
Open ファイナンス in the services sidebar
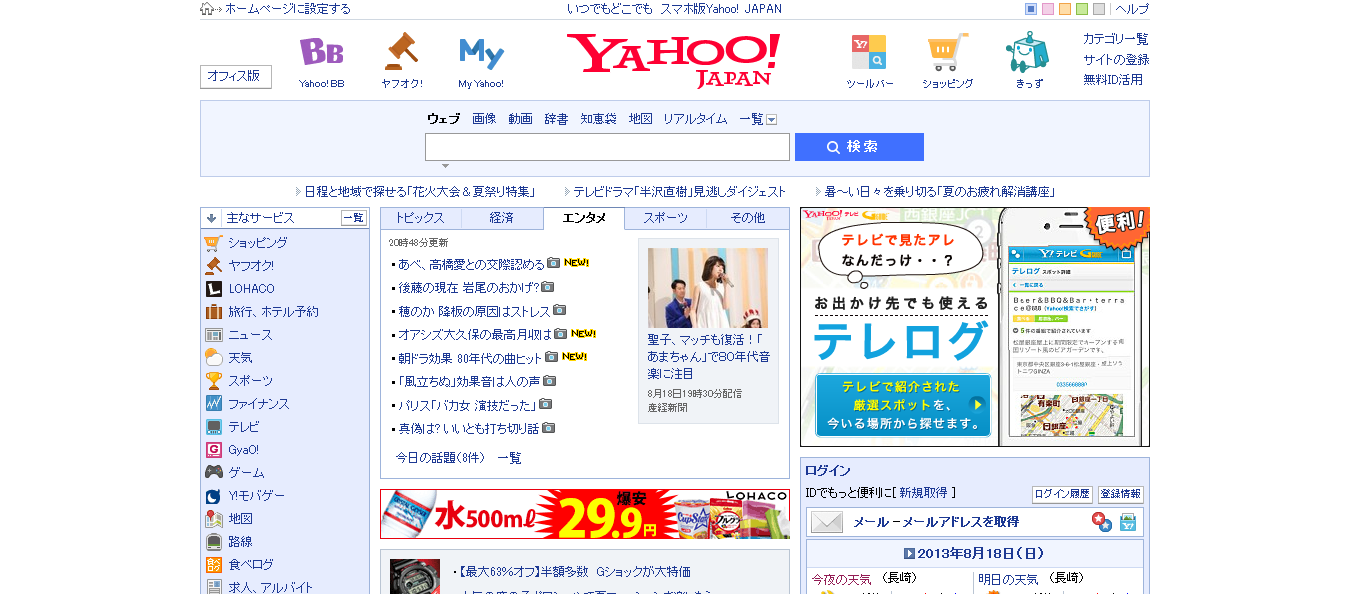258,404
